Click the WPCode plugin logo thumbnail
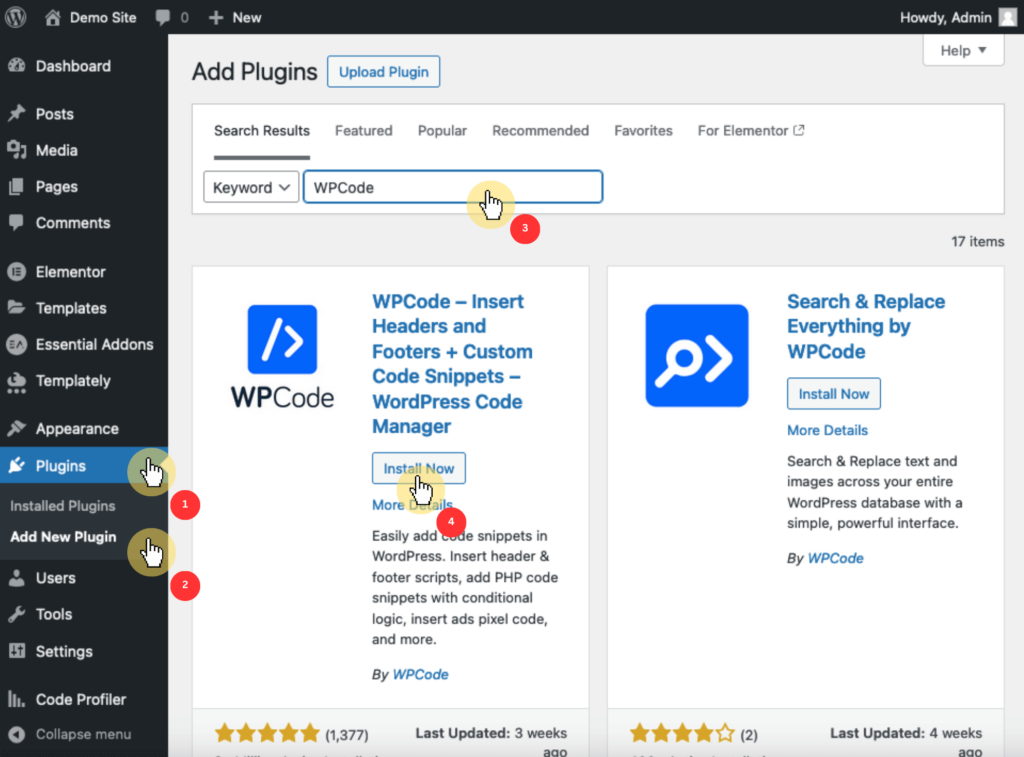 coord(282,357)
